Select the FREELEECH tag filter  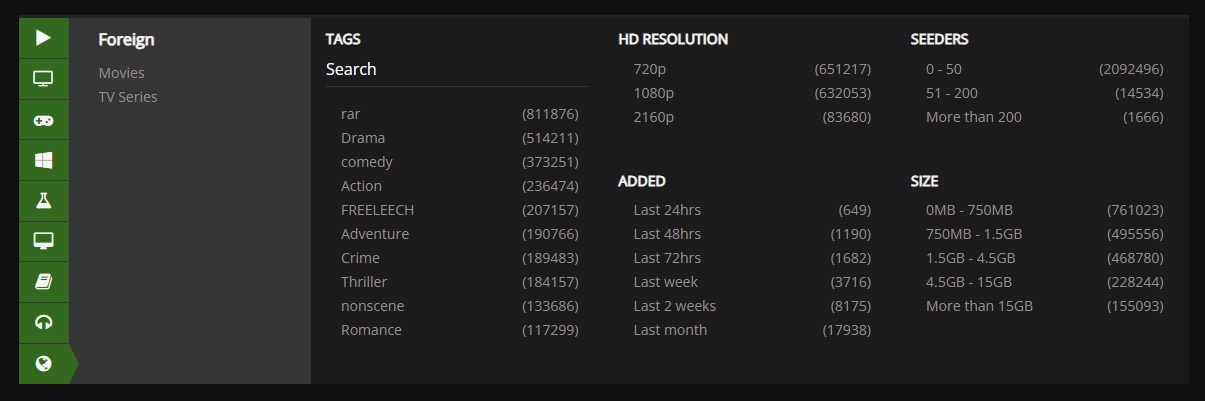[x=377, y=210]
